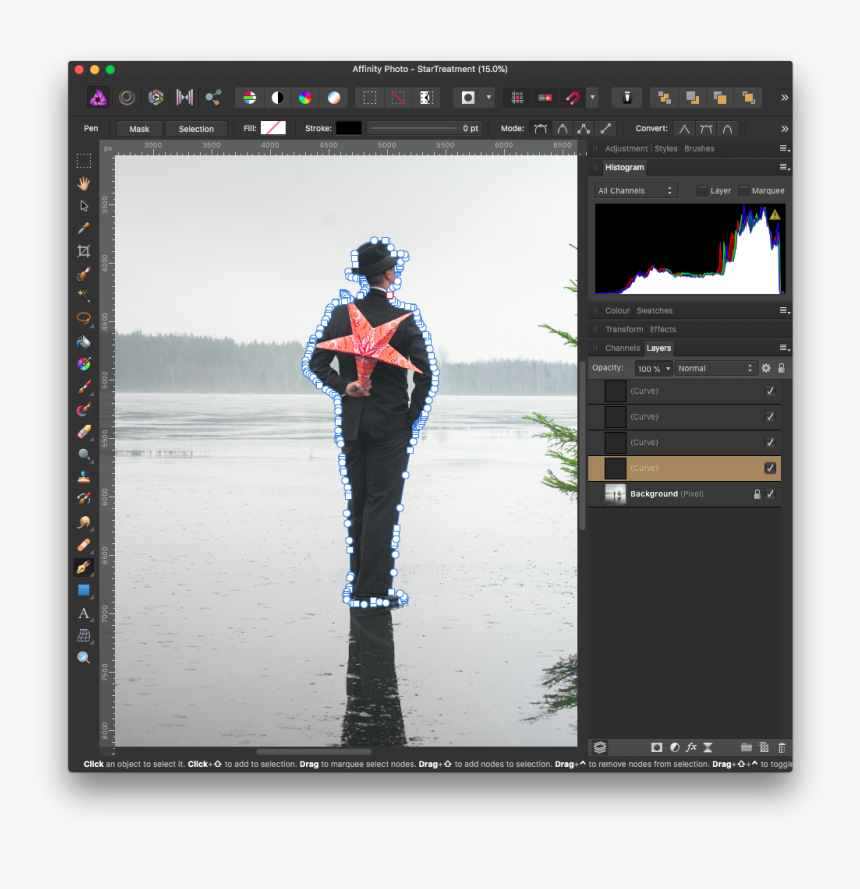Open the Swatches tab

654,310
